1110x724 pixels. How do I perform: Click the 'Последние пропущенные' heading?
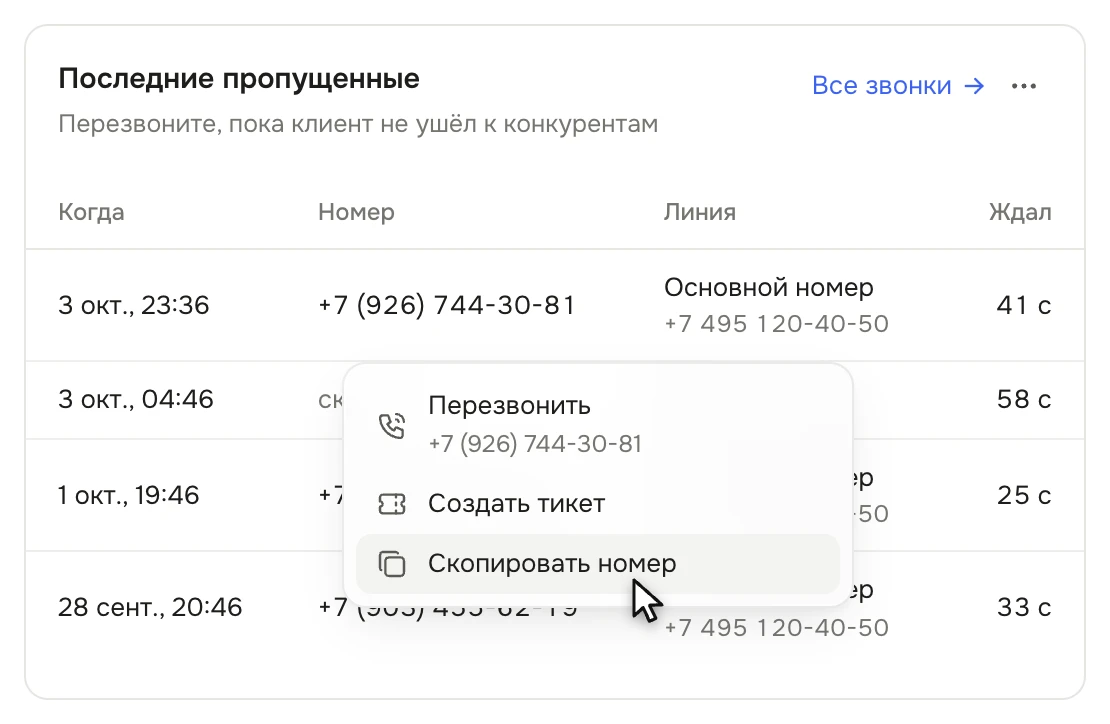pyautogui.click(x=239, y=79)
